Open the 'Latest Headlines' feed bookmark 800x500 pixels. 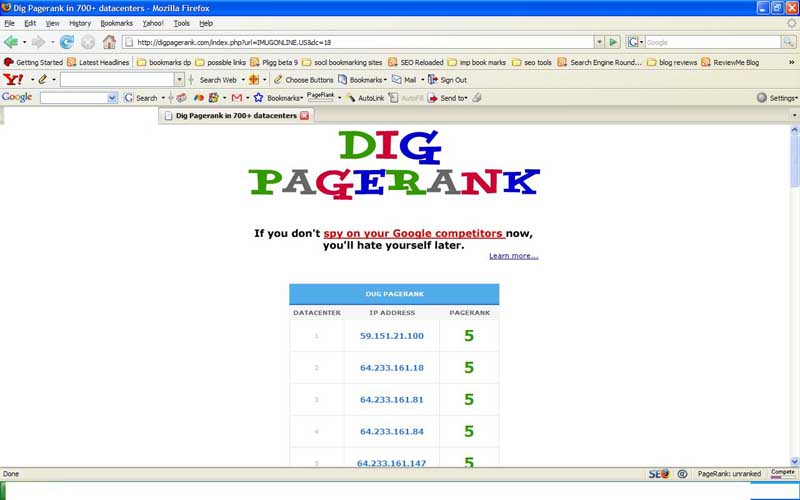[98, 62]
